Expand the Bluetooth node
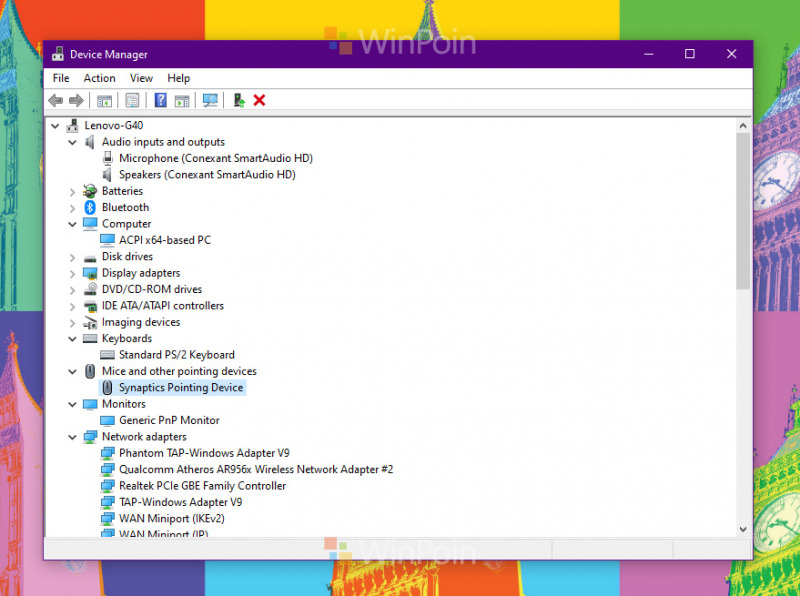The height and width of the screenshot is (596, 800). click(72, 208)
